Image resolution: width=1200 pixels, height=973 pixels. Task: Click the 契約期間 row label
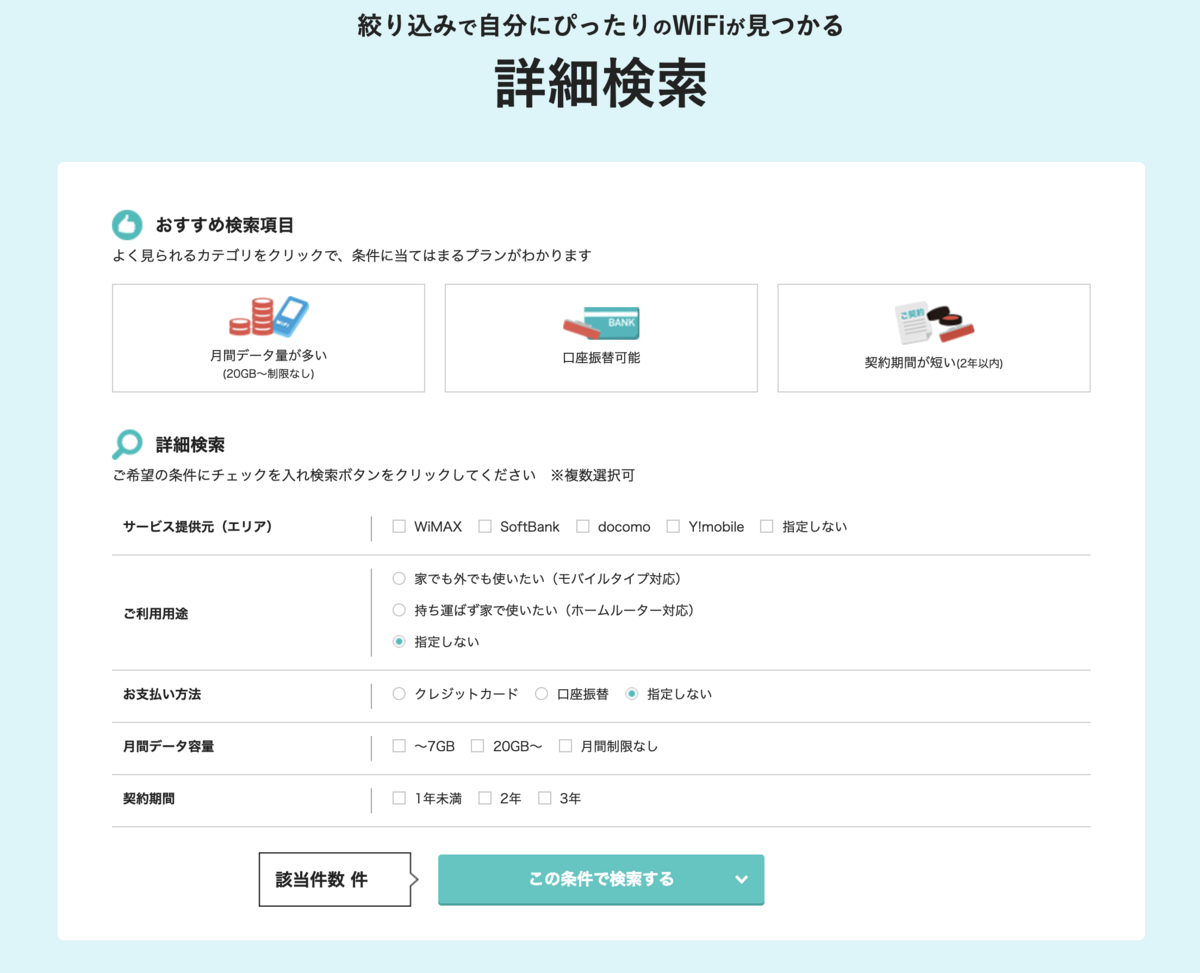click(x=148, y=798)
